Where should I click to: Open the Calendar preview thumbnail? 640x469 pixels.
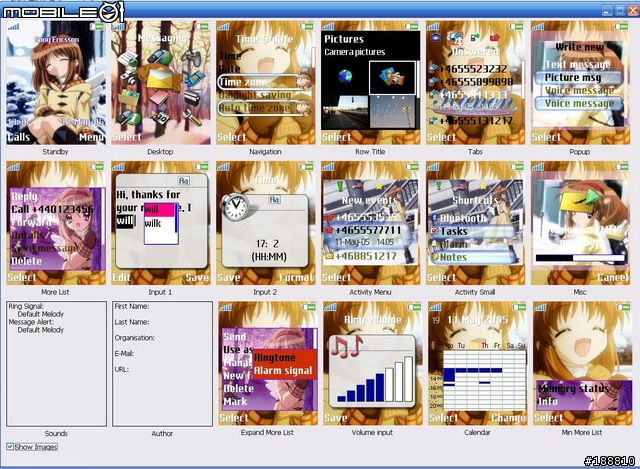pos(477,363)
